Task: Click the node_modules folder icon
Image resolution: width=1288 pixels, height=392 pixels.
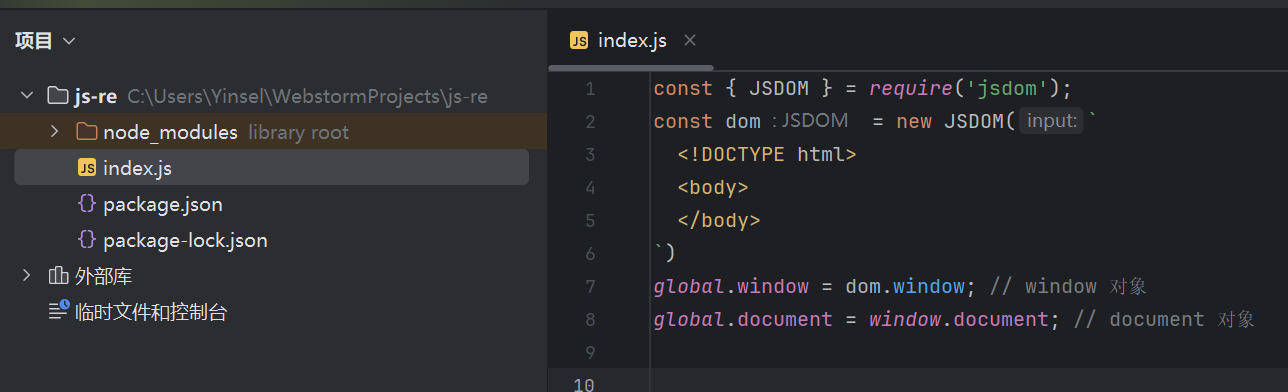Action: tap(86, 132)
